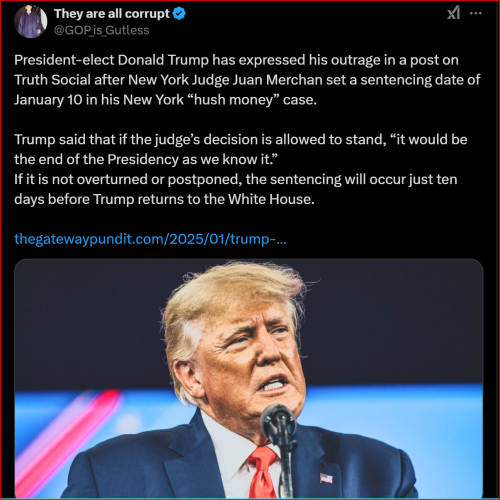Click the sentence starting If it is not overturned
The image size is (500, 500).
tap(236, 189)
